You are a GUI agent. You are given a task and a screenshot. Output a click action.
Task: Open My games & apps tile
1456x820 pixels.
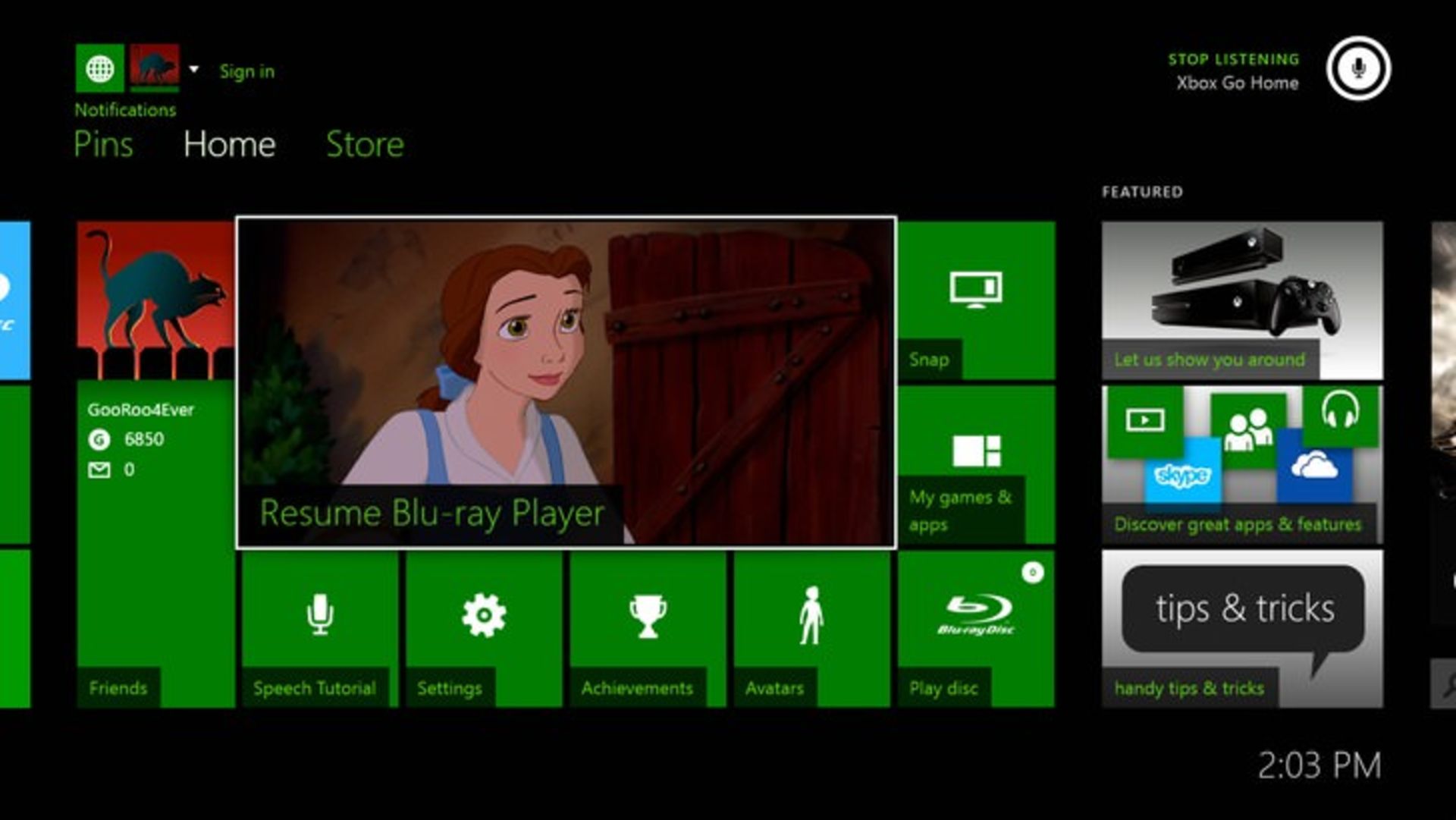[x=976, y=464]
